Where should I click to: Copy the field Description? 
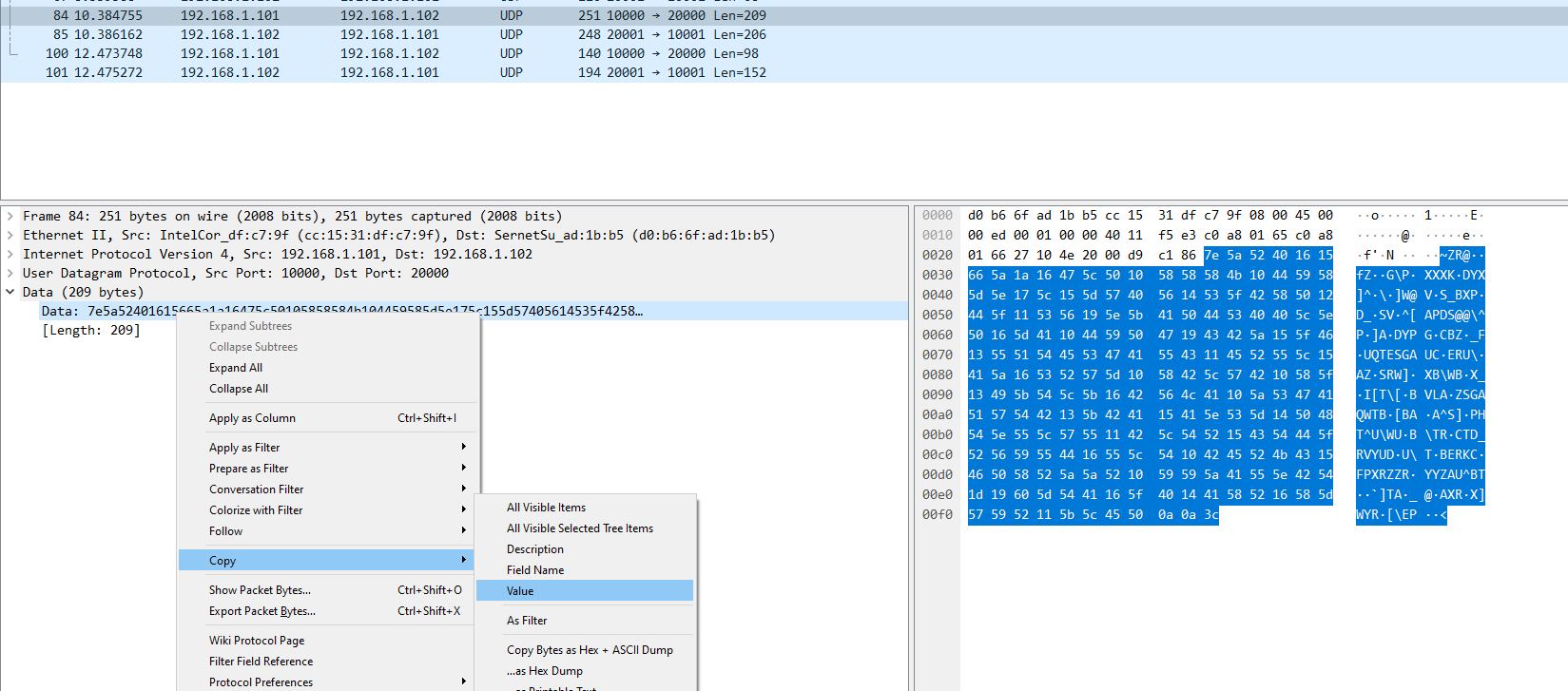(x=585, y=548)
